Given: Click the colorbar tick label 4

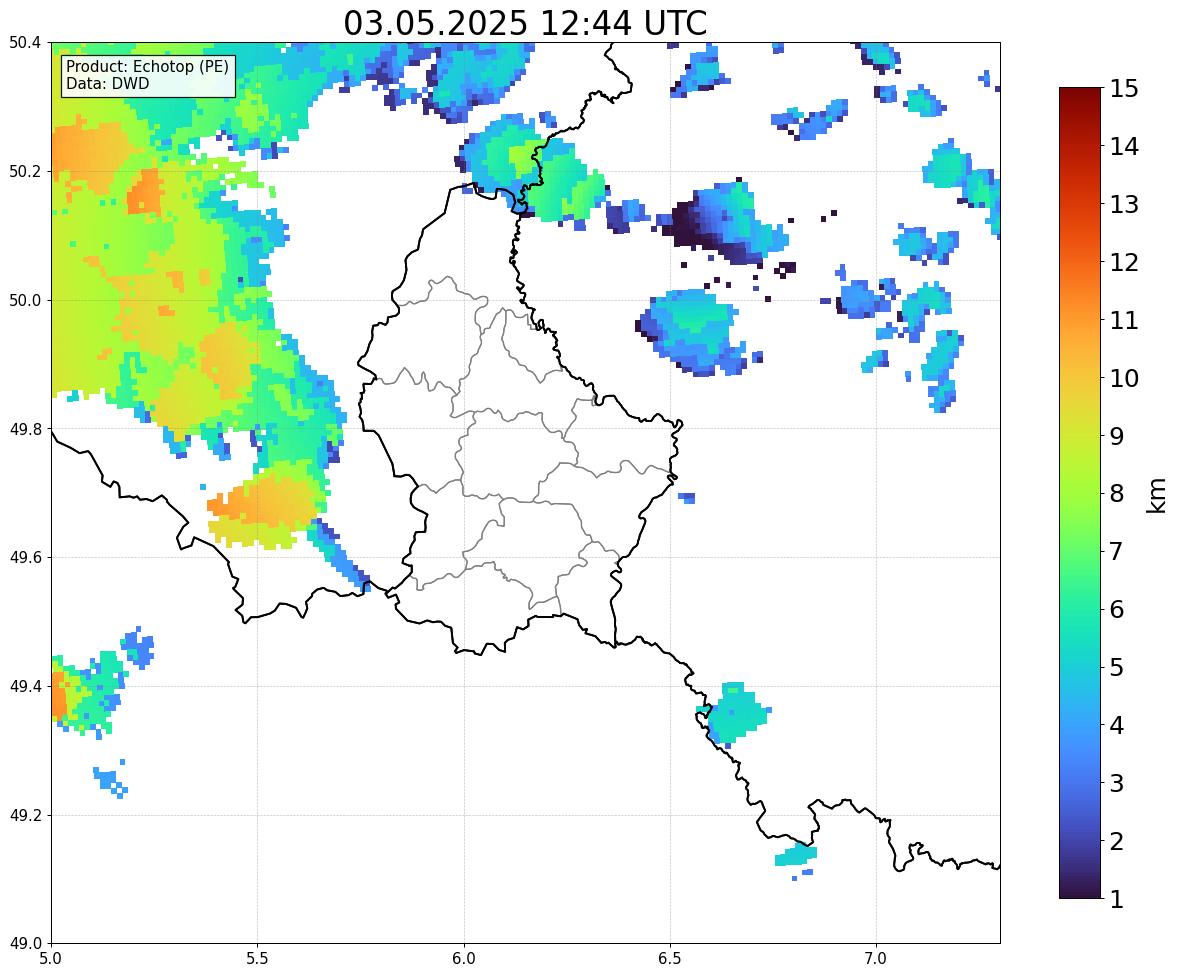Looking at the screenshot, I should coord(1116,725).
